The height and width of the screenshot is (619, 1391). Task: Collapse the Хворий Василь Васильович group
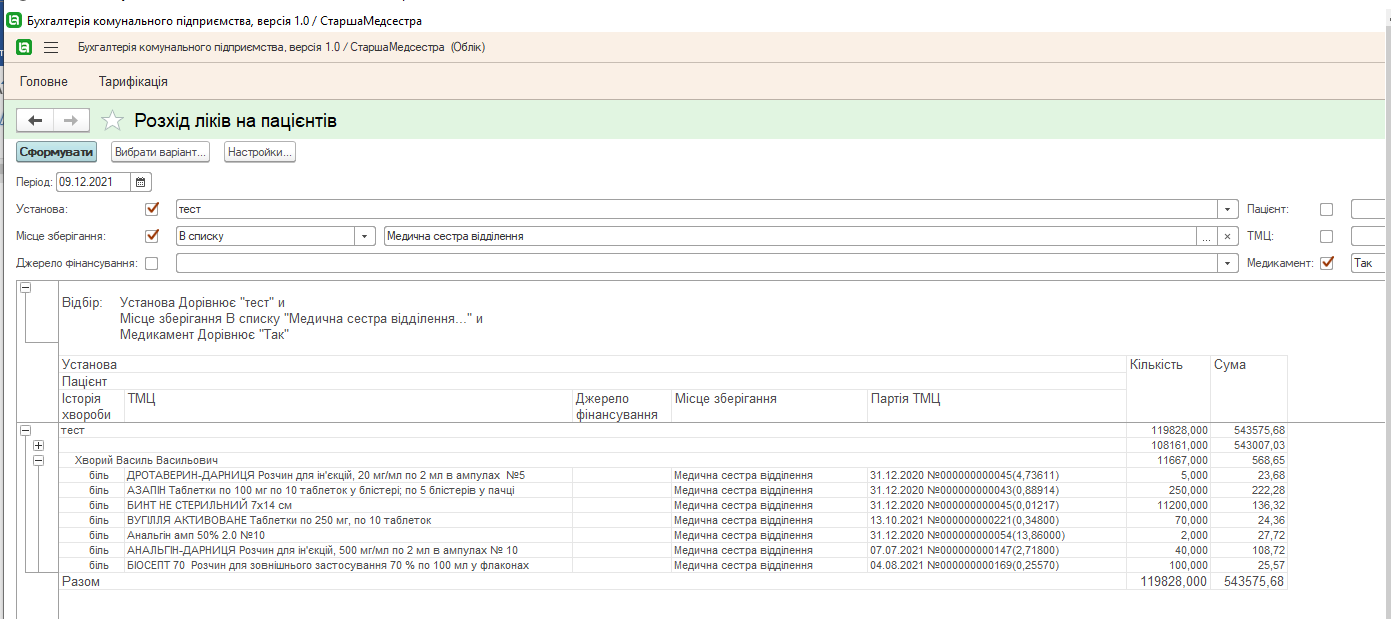39,460
